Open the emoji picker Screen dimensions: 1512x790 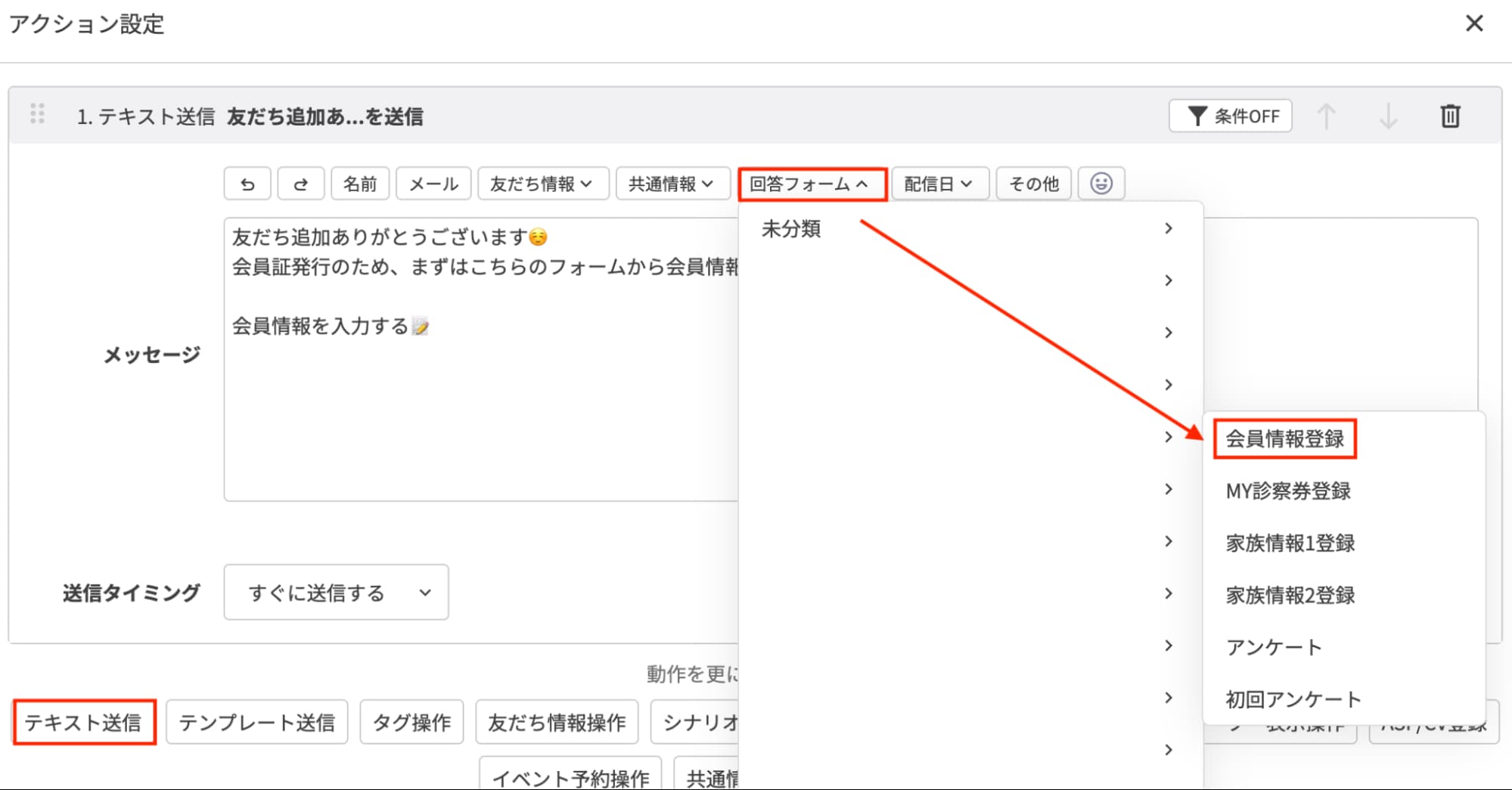[x=1102, y=183]
